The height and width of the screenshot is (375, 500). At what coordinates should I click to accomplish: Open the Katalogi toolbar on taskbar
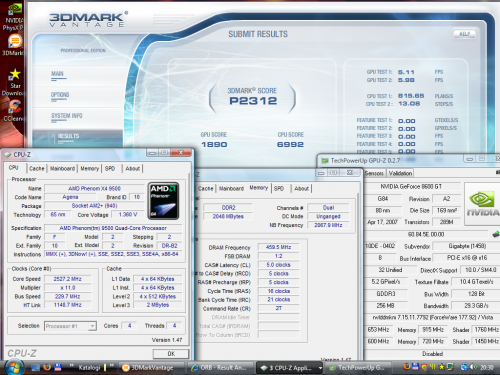tap(89, 368)
